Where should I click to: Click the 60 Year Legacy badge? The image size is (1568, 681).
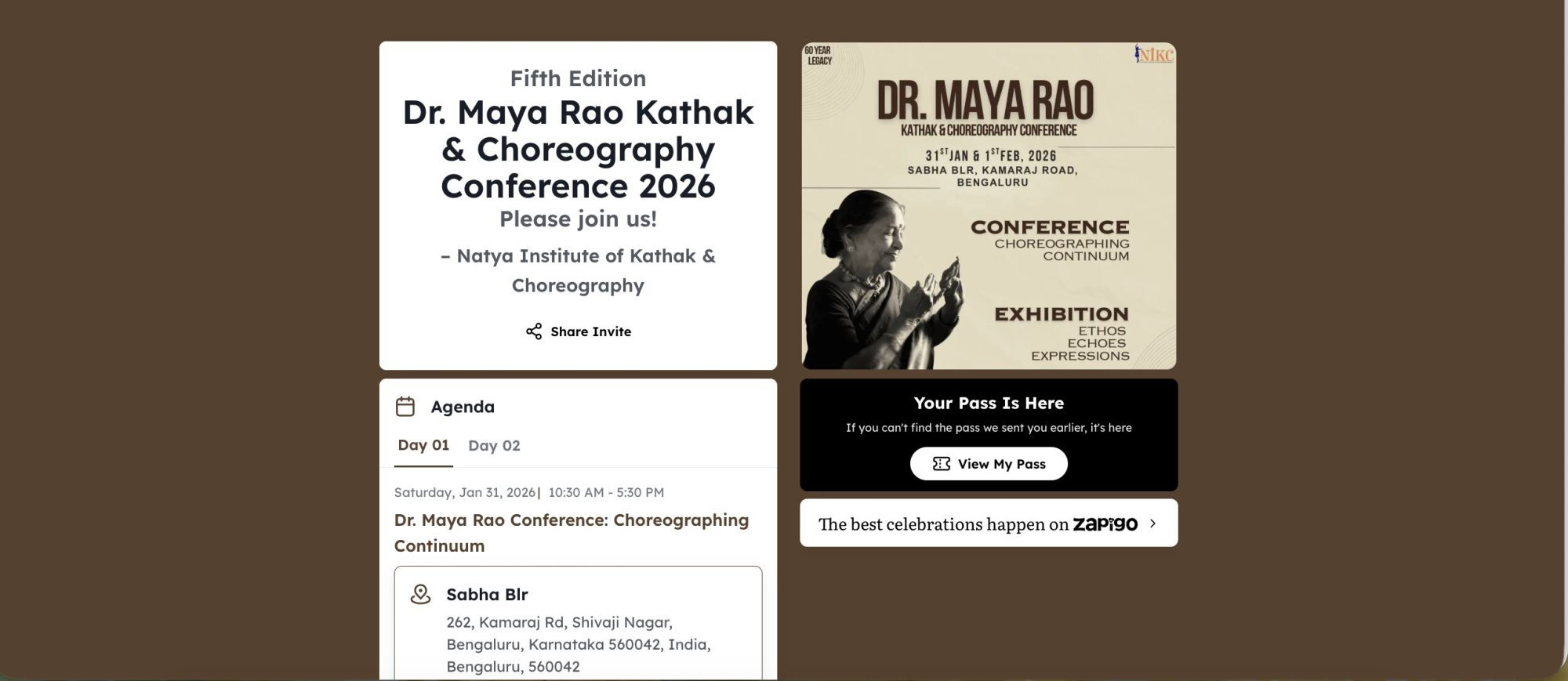[x=818, y=56]
